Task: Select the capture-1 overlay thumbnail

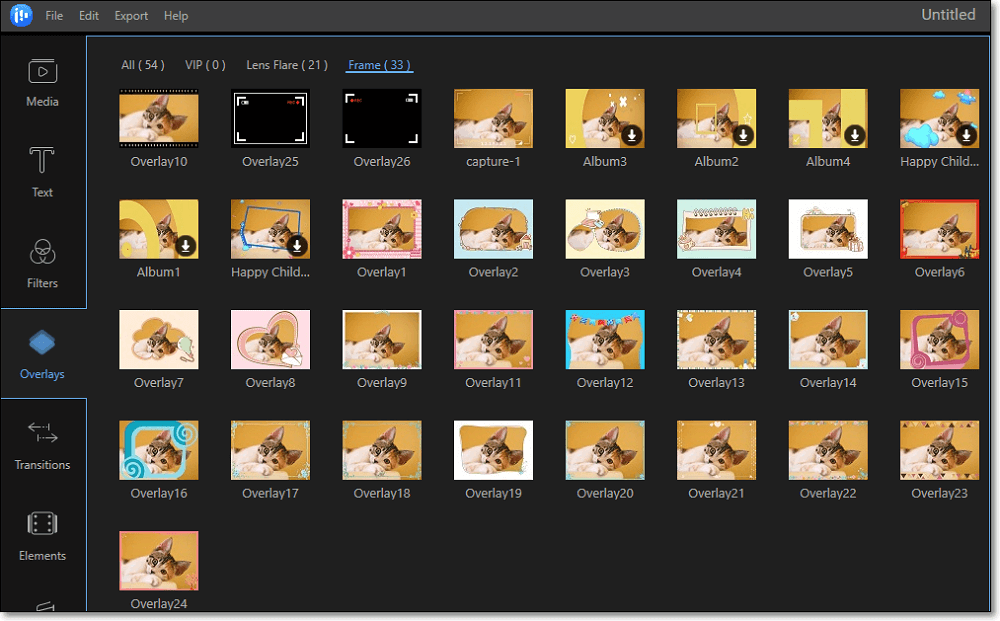Action: [493, 117]
